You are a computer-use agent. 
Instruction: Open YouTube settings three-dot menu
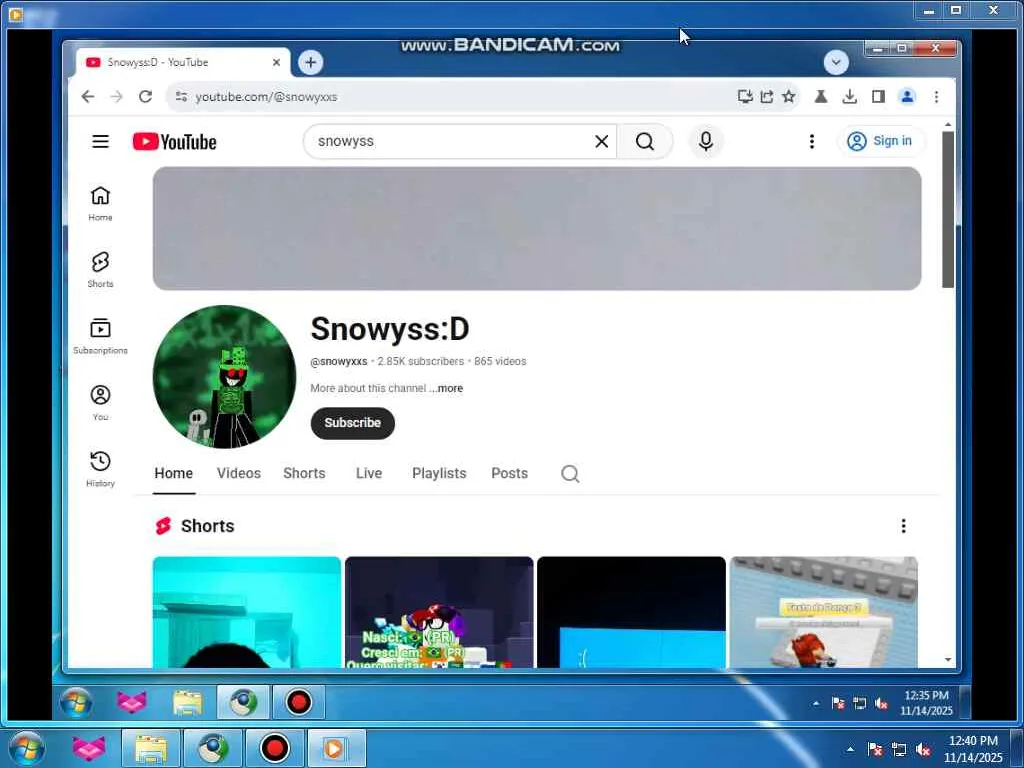click(811, 141)
